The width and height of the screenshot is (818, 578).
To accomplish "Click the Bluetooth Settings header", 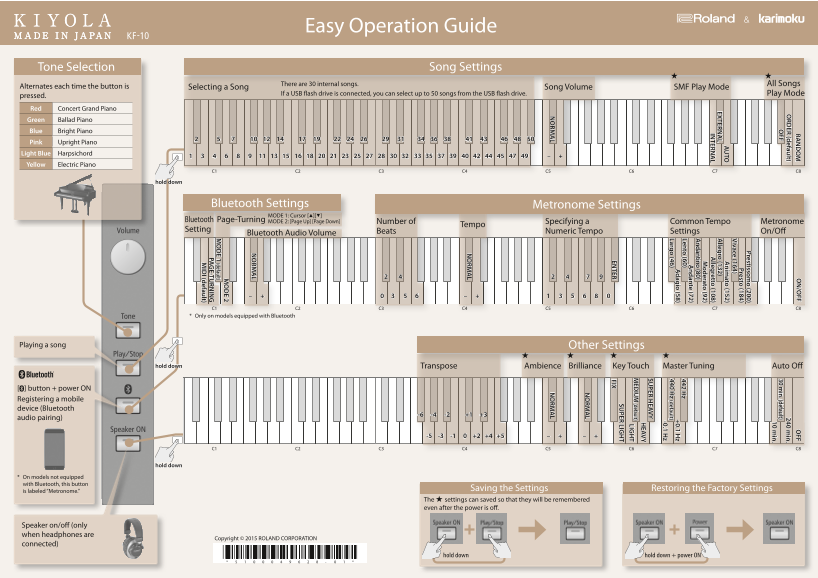I will tap(262, 203).
